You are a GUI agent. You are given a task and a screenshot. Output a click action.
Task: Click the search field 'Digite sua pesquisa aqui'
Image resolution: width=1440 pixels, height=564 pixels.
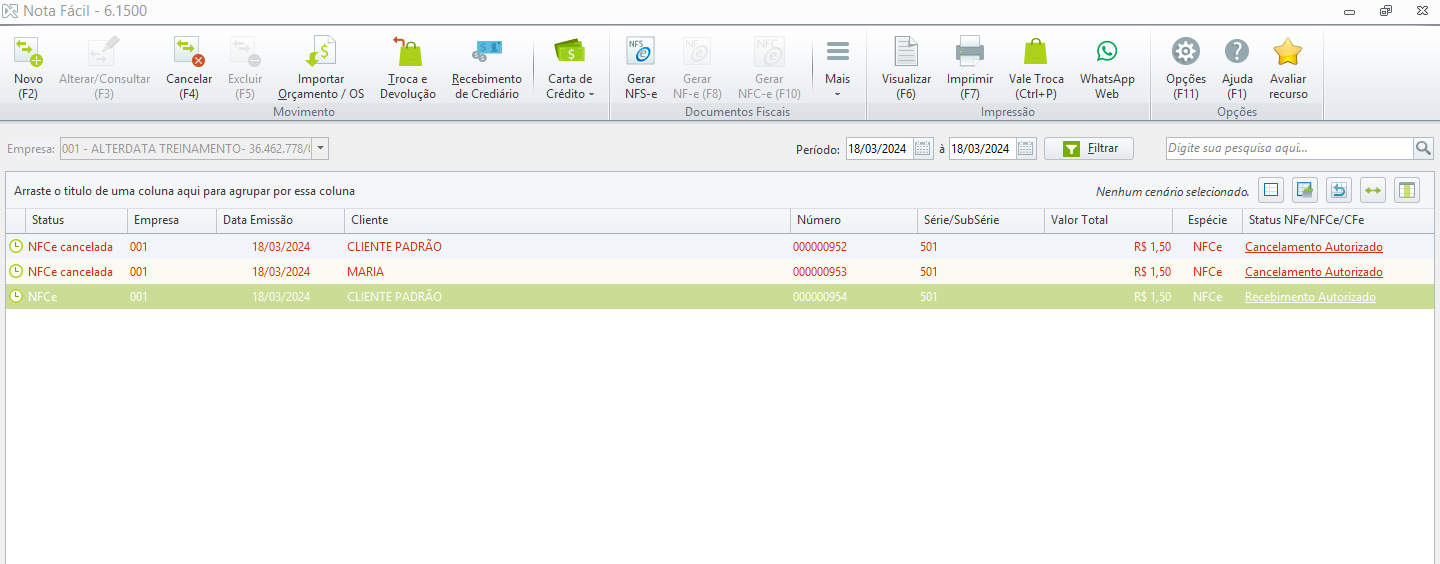(1289, 148)
